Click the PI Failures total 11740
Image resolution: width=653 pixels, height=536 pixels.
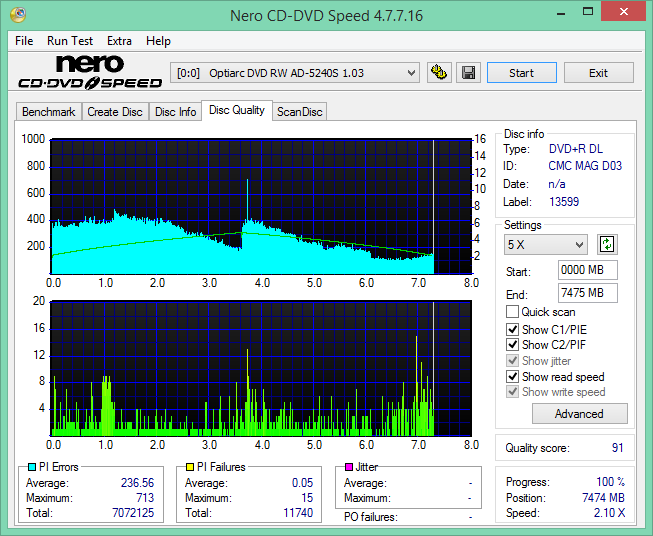298,513
